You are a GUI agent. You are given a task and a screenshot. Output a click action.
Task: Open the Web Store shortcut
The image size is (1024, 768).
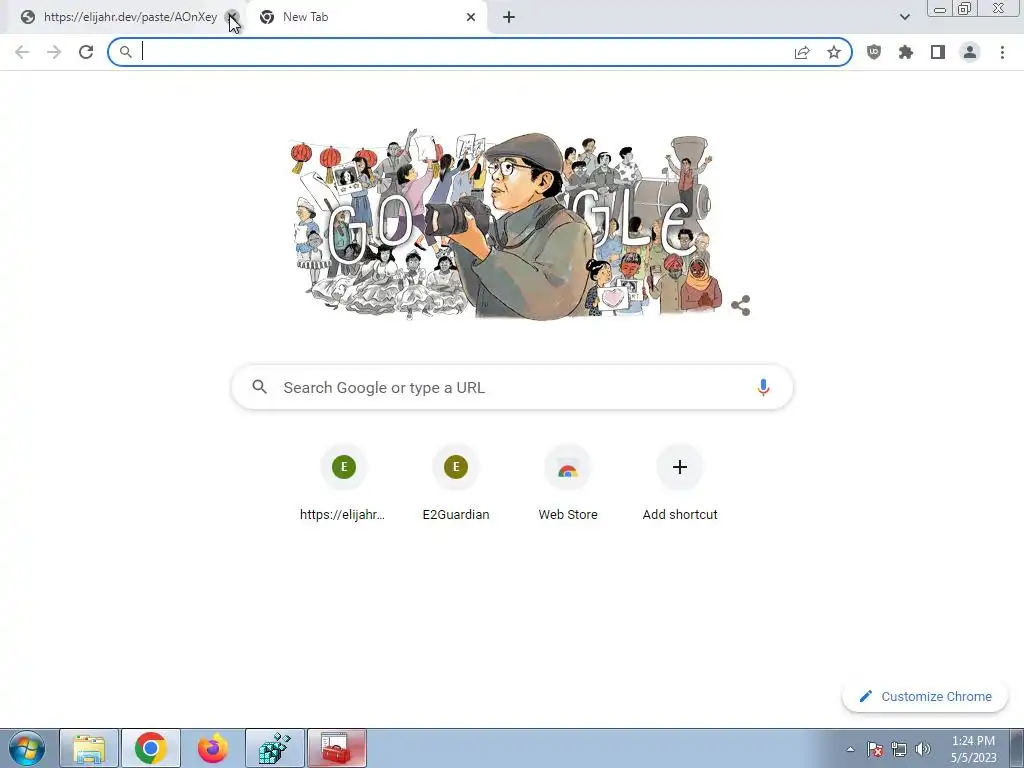point(568,484)
